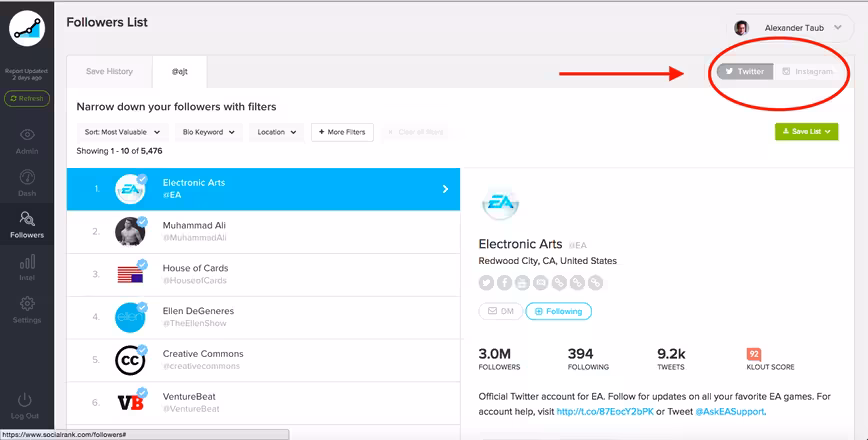Click the 9.2k Tweets stat
The height and width of the screenshot is (440, 868).
671,359
